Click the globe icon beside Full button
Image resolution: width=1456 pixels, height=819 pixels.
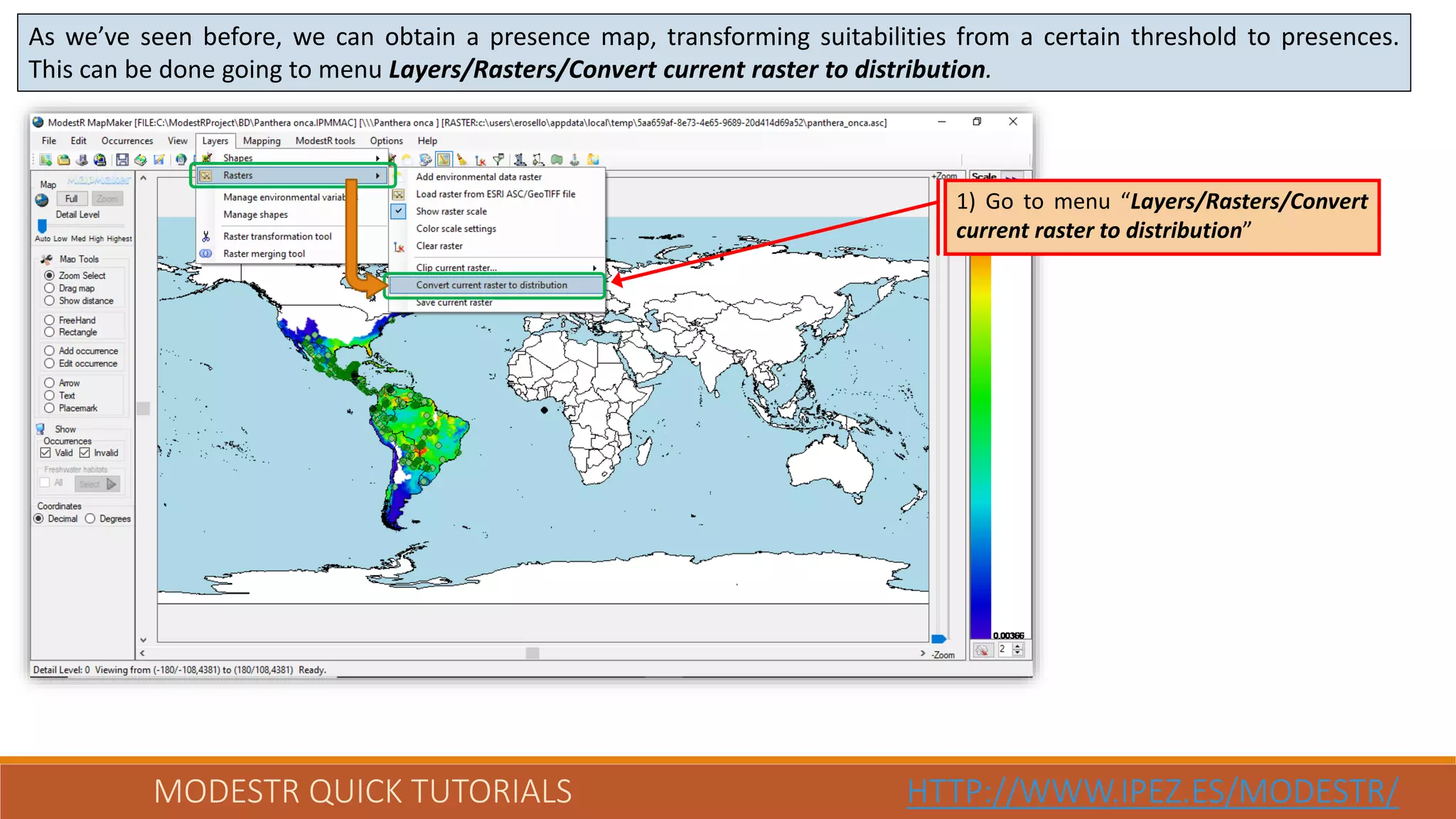(x=42, y=200)
